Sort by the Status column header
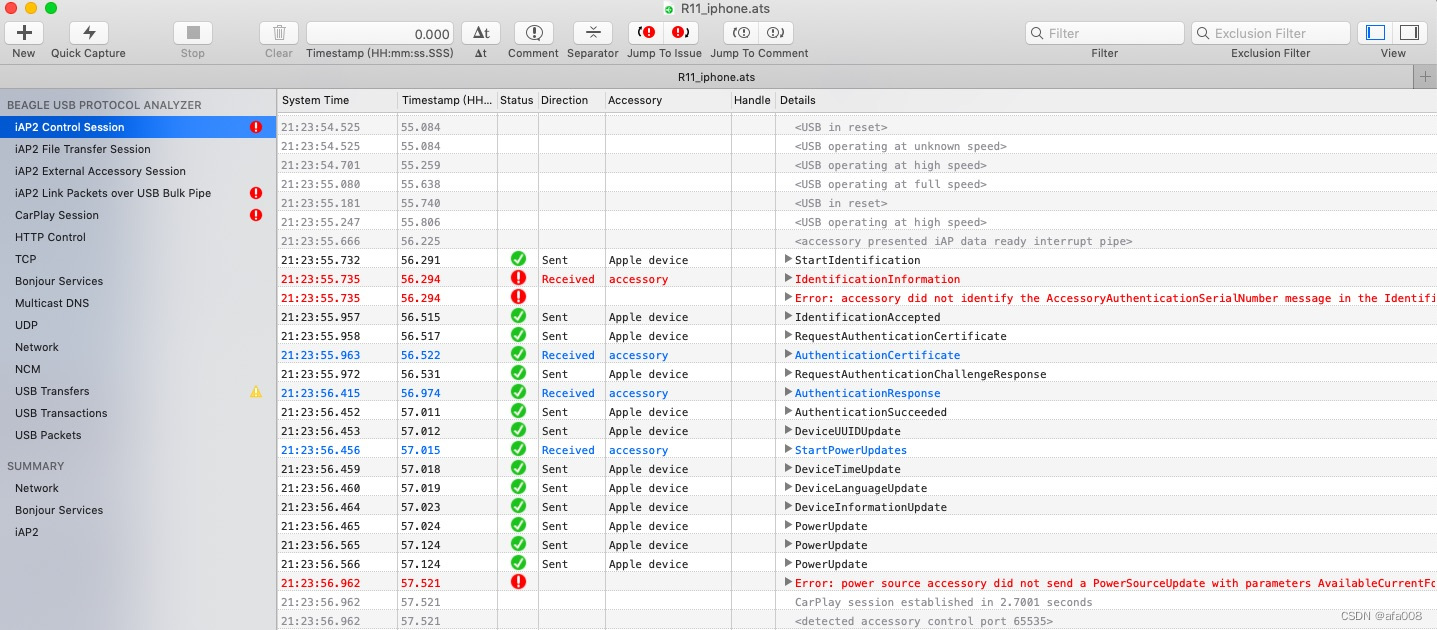The image size is (1437, 630). pos(517,100)
